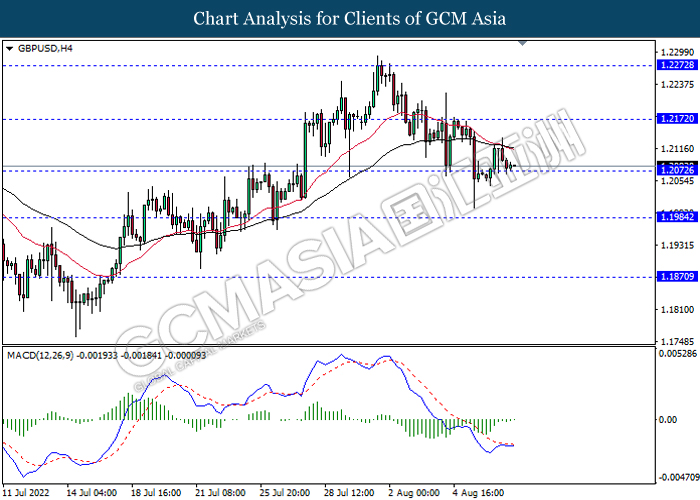Click the Chart Analysis for Clients title
The width and height of the screenshot is (700, 500).
tap(350, 19)
